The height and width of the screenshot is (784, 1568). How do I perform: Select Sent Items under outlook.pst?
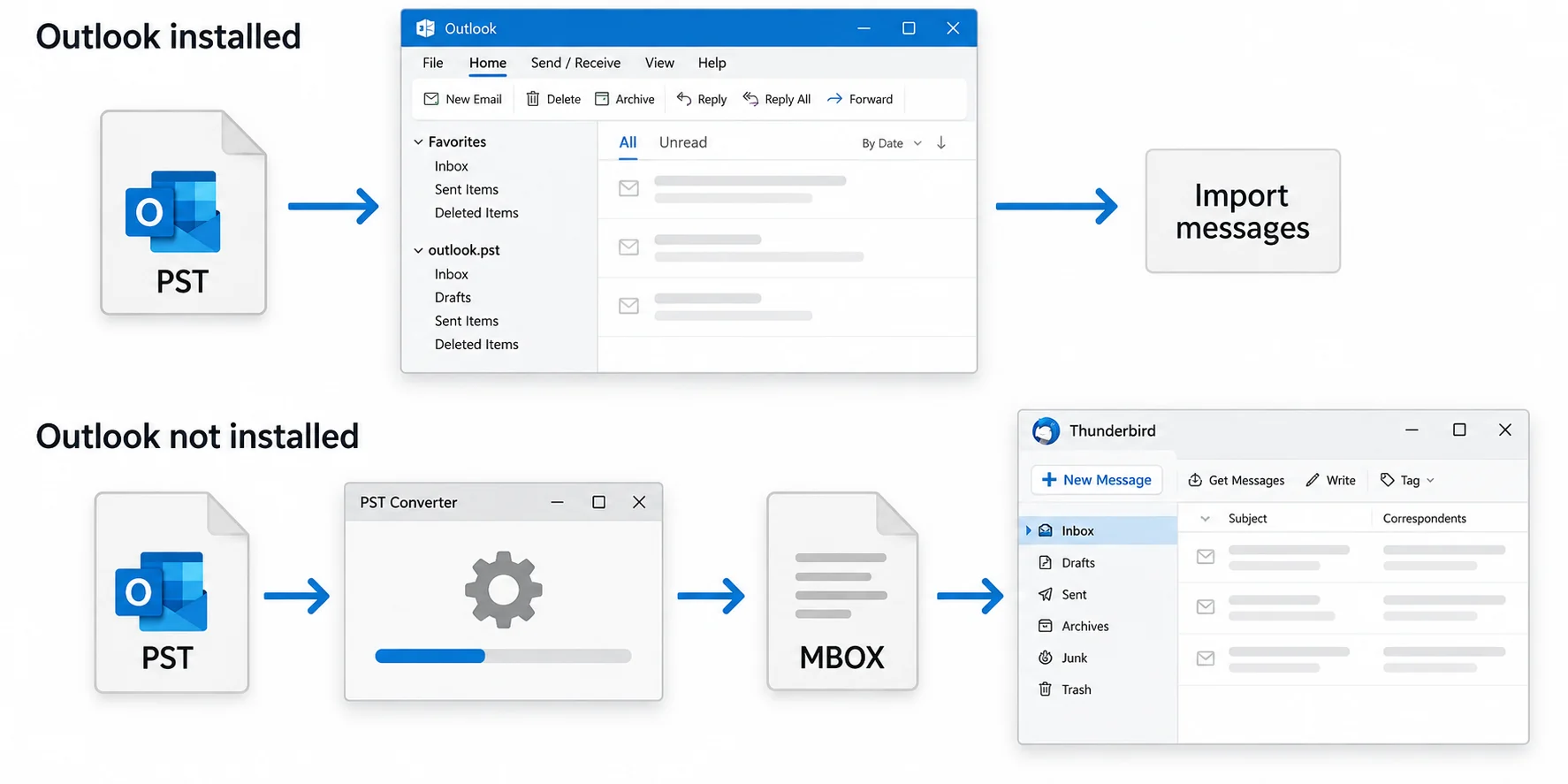click(467, 321)
